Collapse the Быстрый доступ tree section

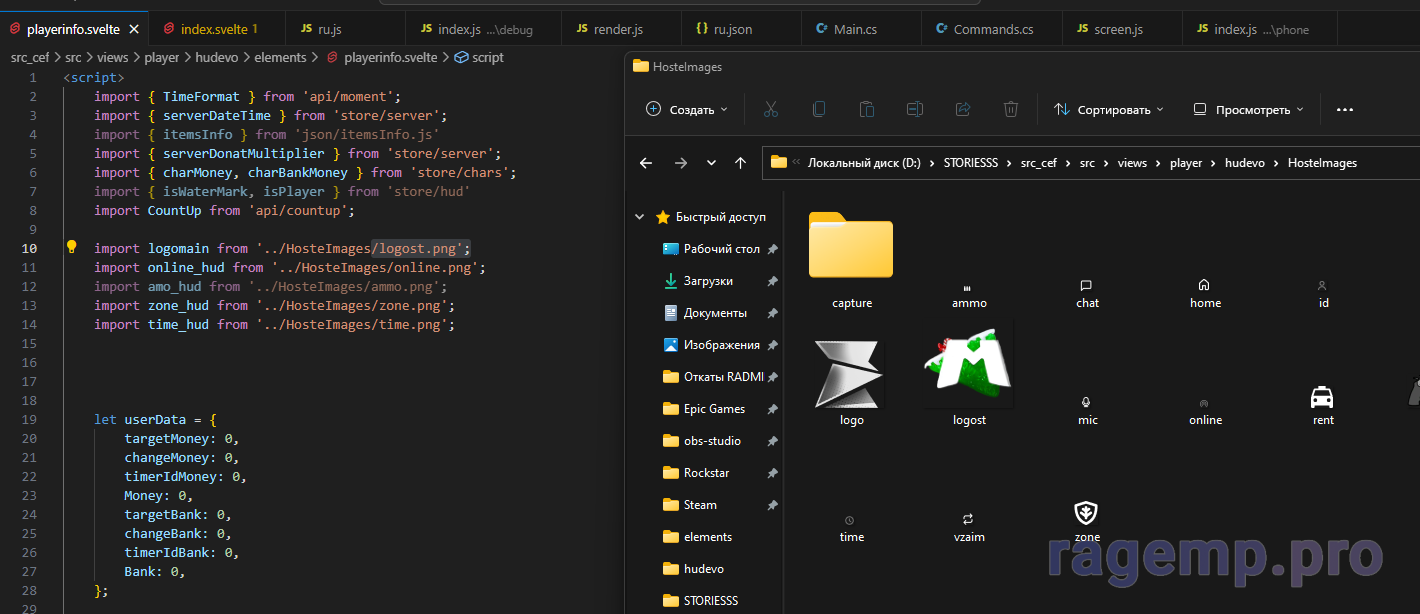tap(641, 217)
